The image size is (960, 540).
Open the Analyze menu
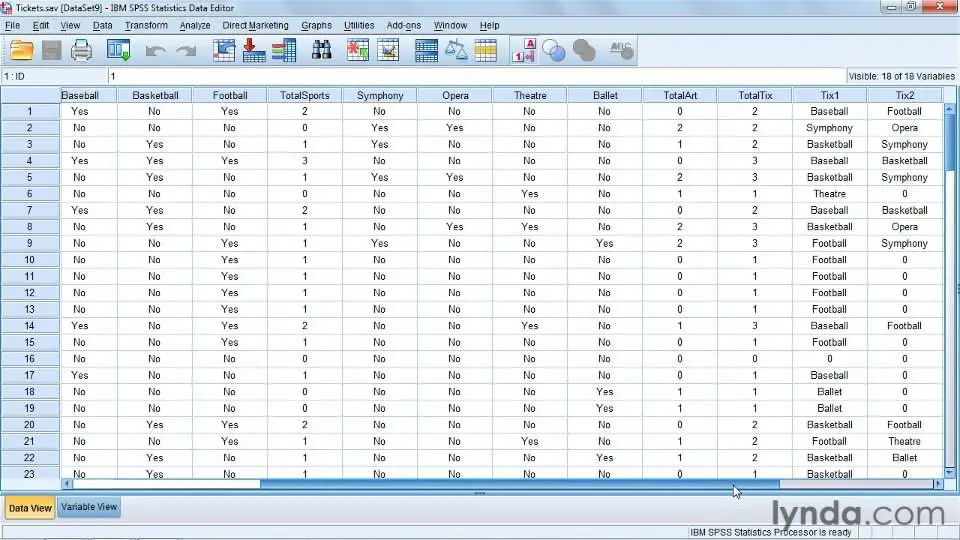pyautogui.click(x=195, y=25)
